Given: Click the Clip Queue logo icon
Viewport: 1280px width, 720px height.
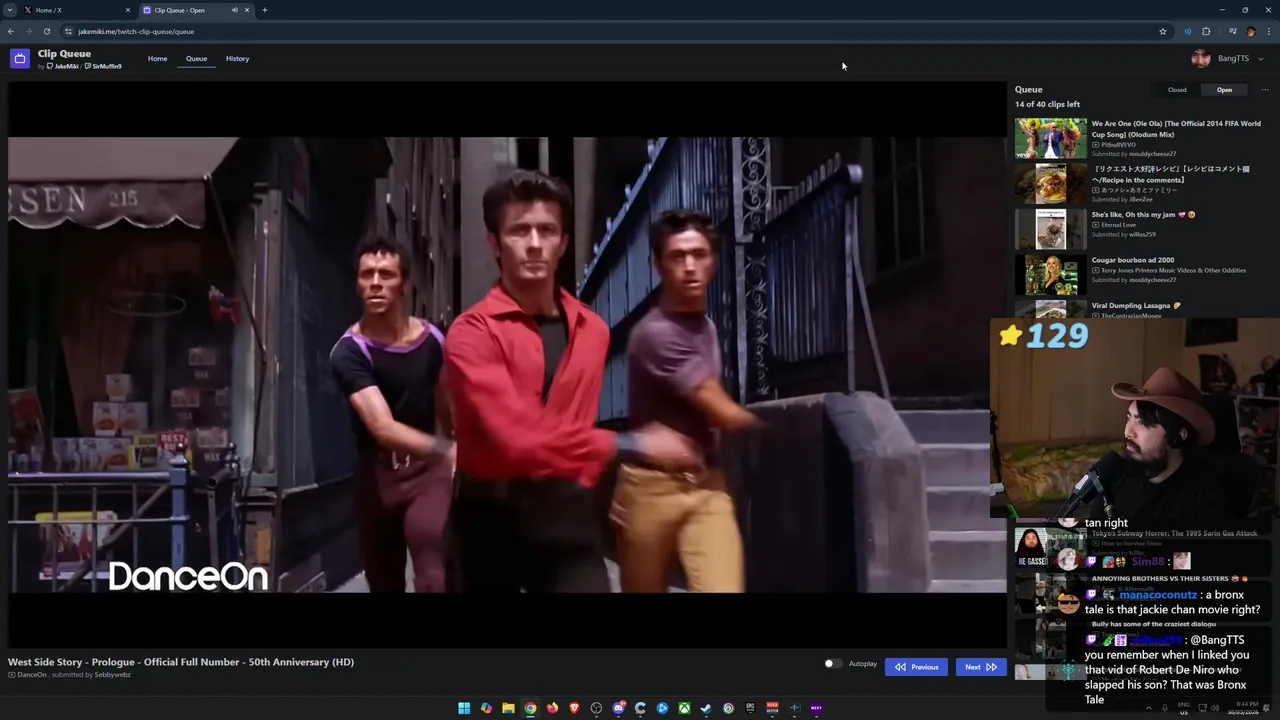Looking at the screenshot, I should tap(20, 59).
